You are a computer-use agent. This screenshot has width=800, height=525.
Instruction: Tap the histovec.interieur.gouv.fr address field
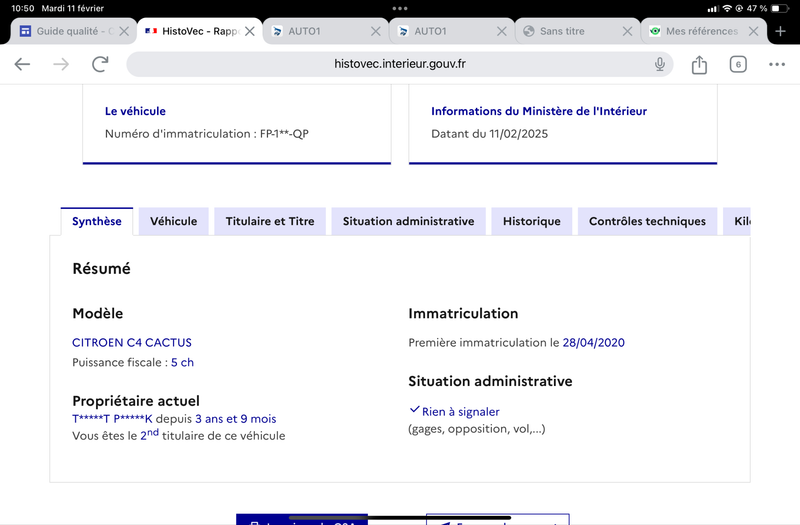point(399,64)
